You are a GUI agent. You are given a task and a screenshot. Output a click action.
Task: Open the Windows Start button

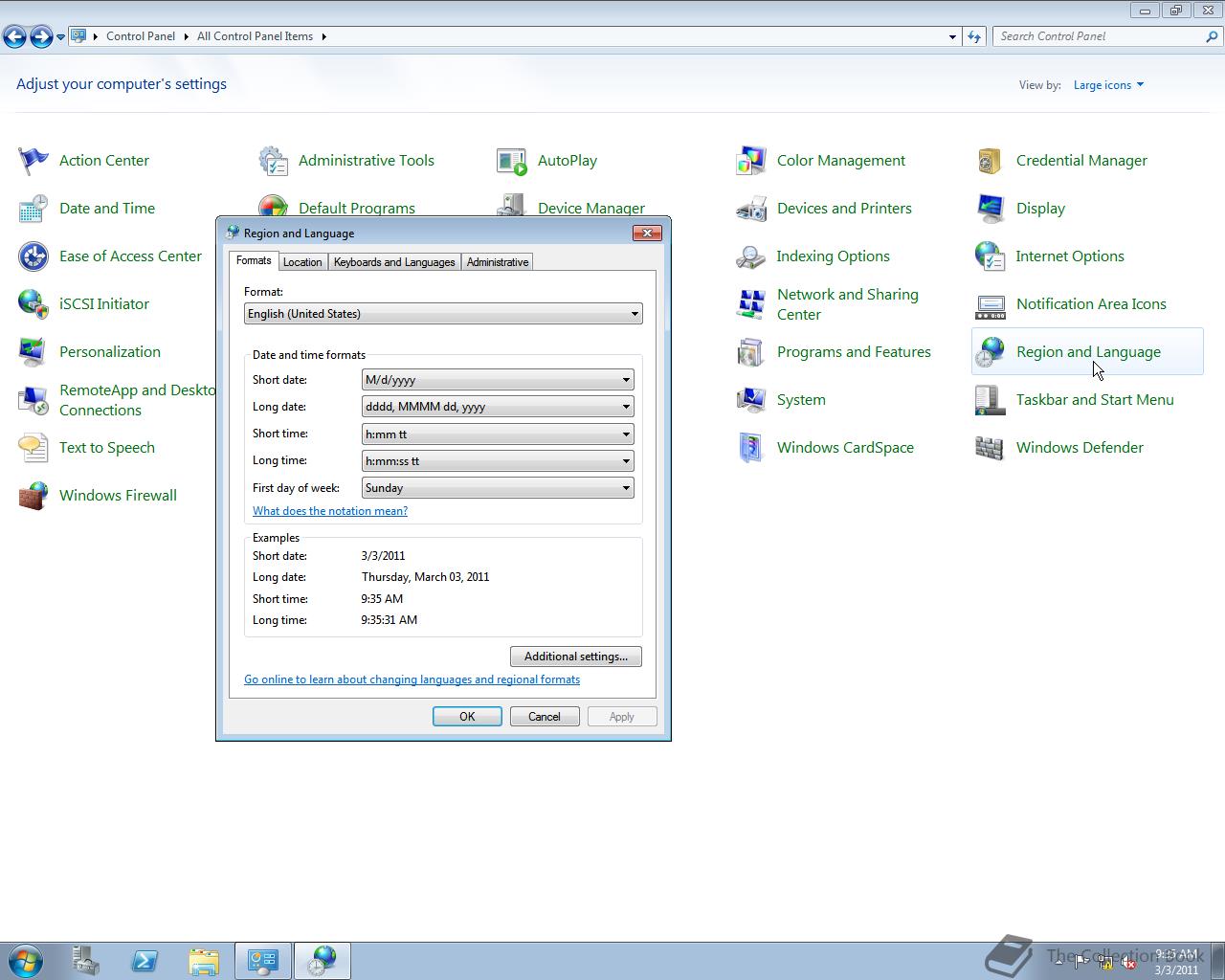tap(26, 961)
